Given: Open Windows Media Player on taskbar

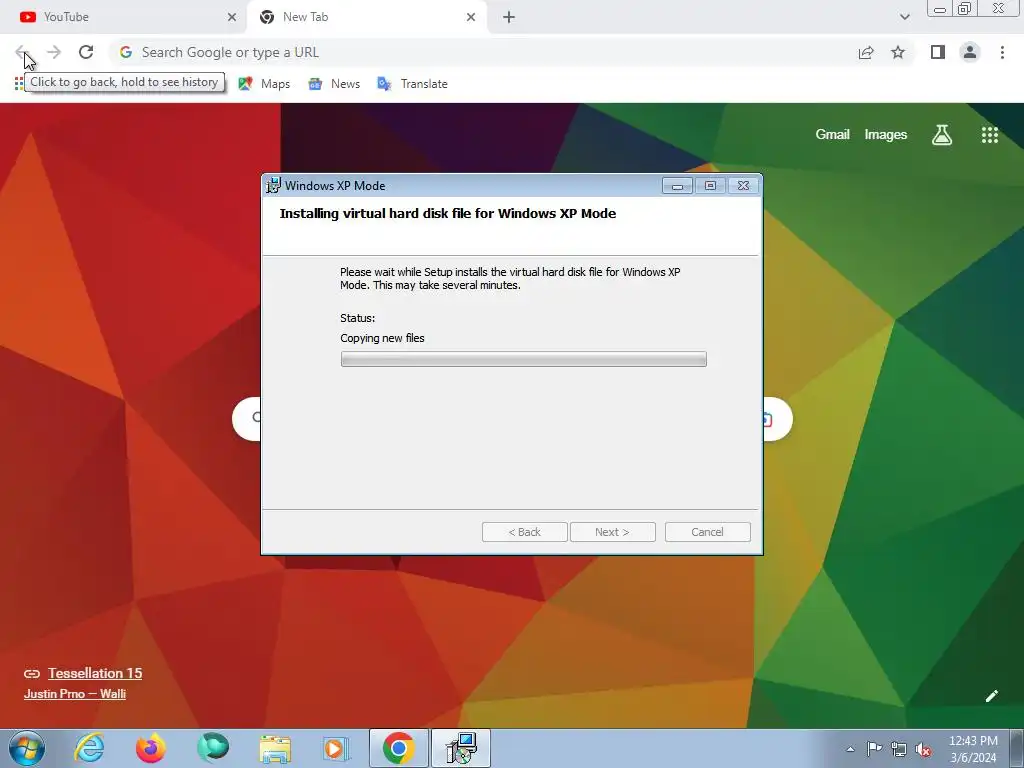Looking at the screenshot, I should (336, 748).
